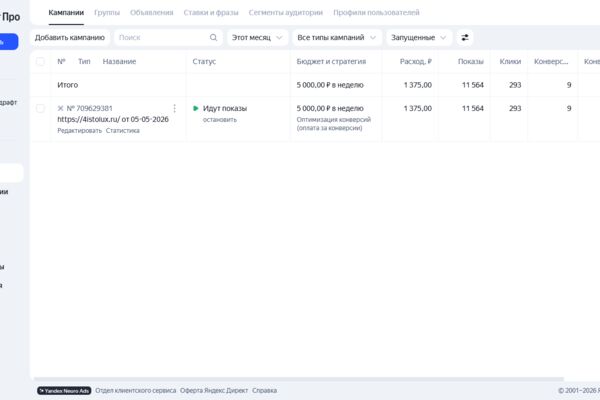This screenshot has height=400, width=600.
Task: Open Ставки и фразы tab
Action: (x=211, y=13)
